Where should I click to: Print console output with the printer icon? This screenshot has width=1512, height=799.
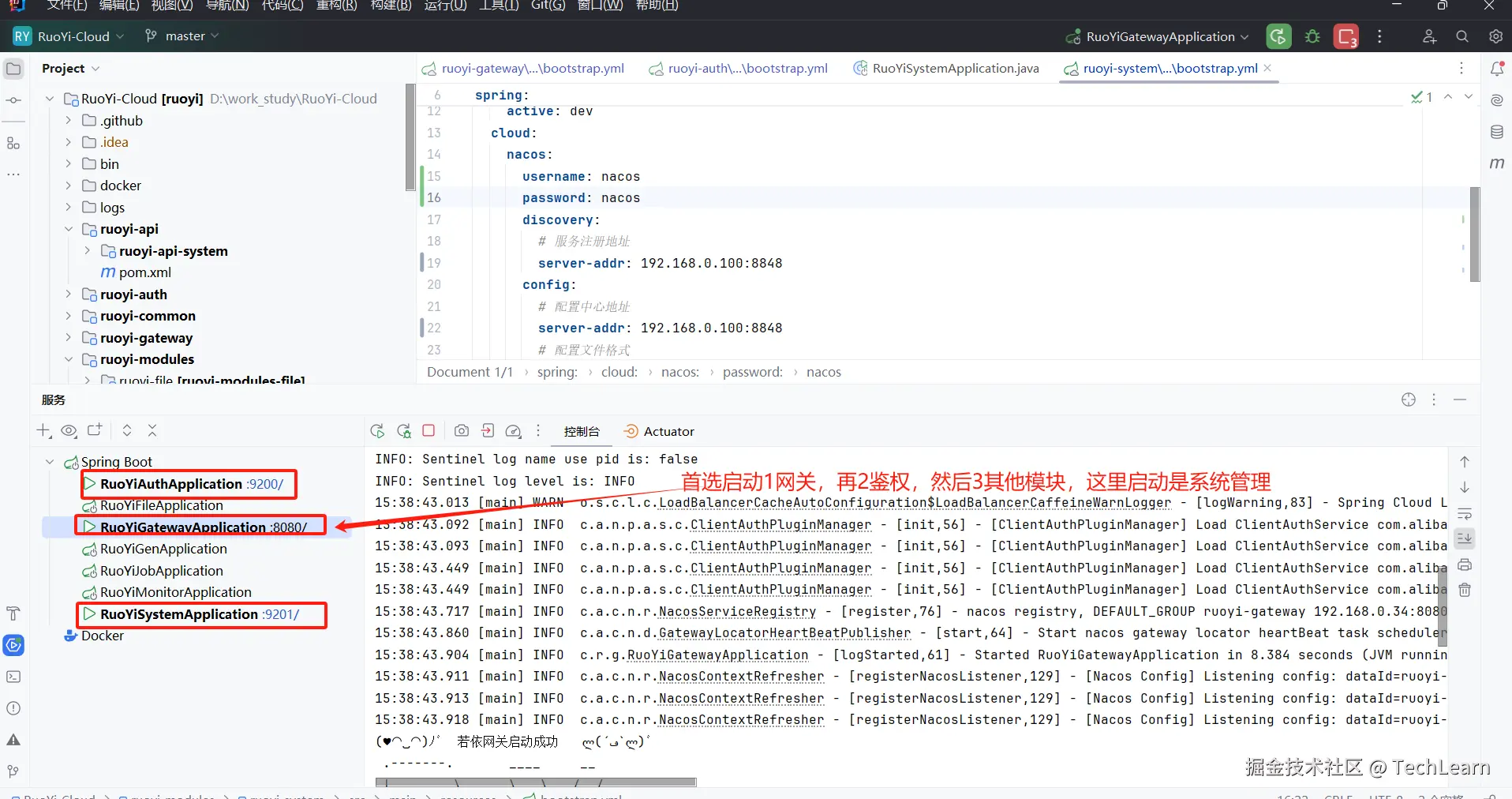coord(1465,565)
